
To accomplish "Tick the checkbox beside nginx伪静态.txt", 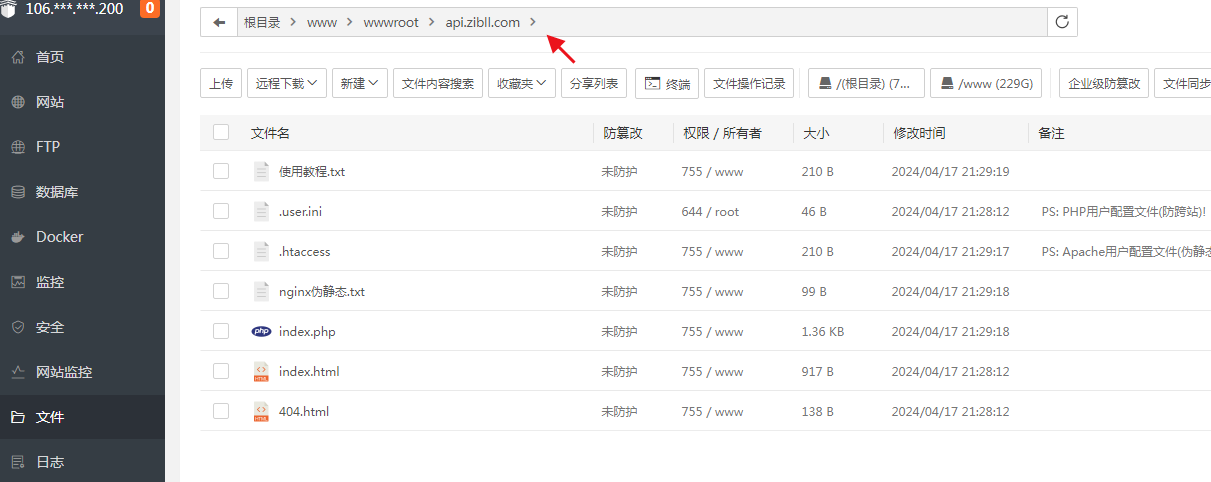I will click(x=221, y=291).
